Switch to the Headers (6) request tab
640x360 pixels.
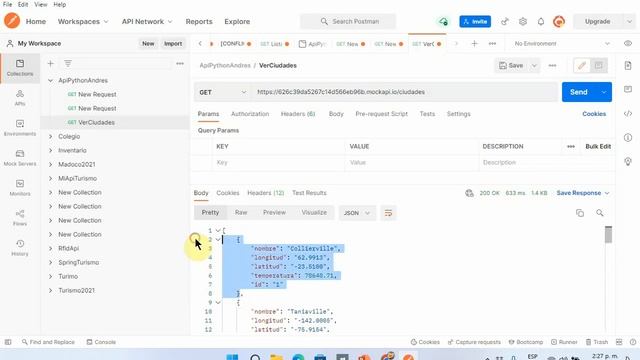298,114
